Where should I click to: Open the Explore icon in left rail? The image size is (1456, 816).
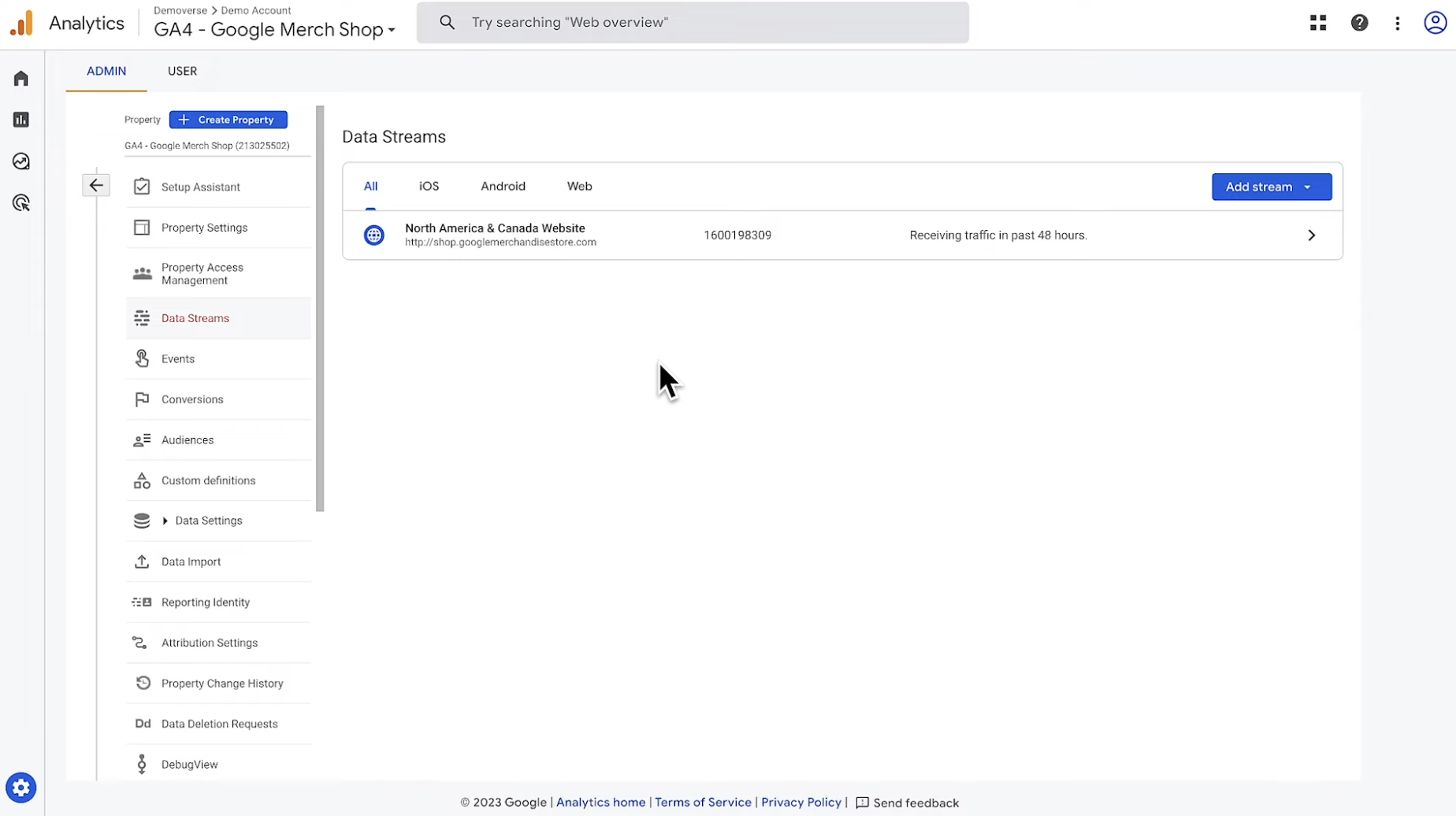click(21, 161)
